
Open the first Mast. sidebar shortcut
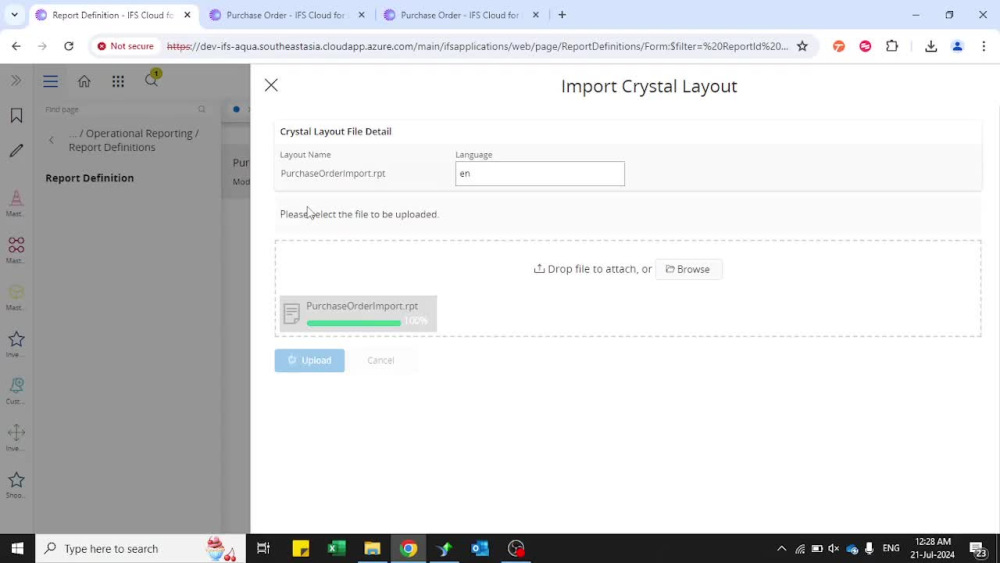(16, 203)
